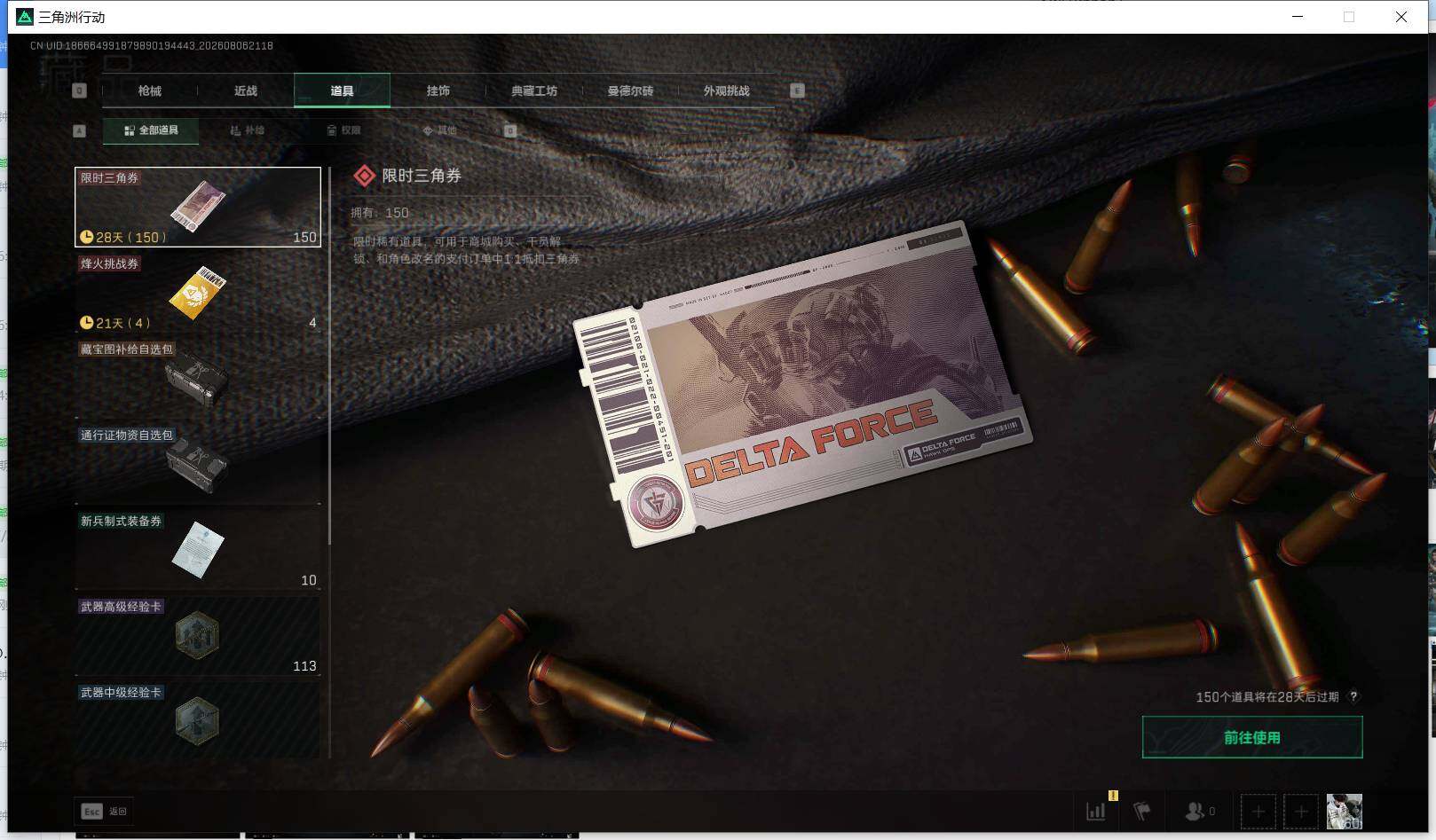This screenshot has width=1436, height=840.
Task: Click the 拥有: 150 owned count
Action: 380,213
